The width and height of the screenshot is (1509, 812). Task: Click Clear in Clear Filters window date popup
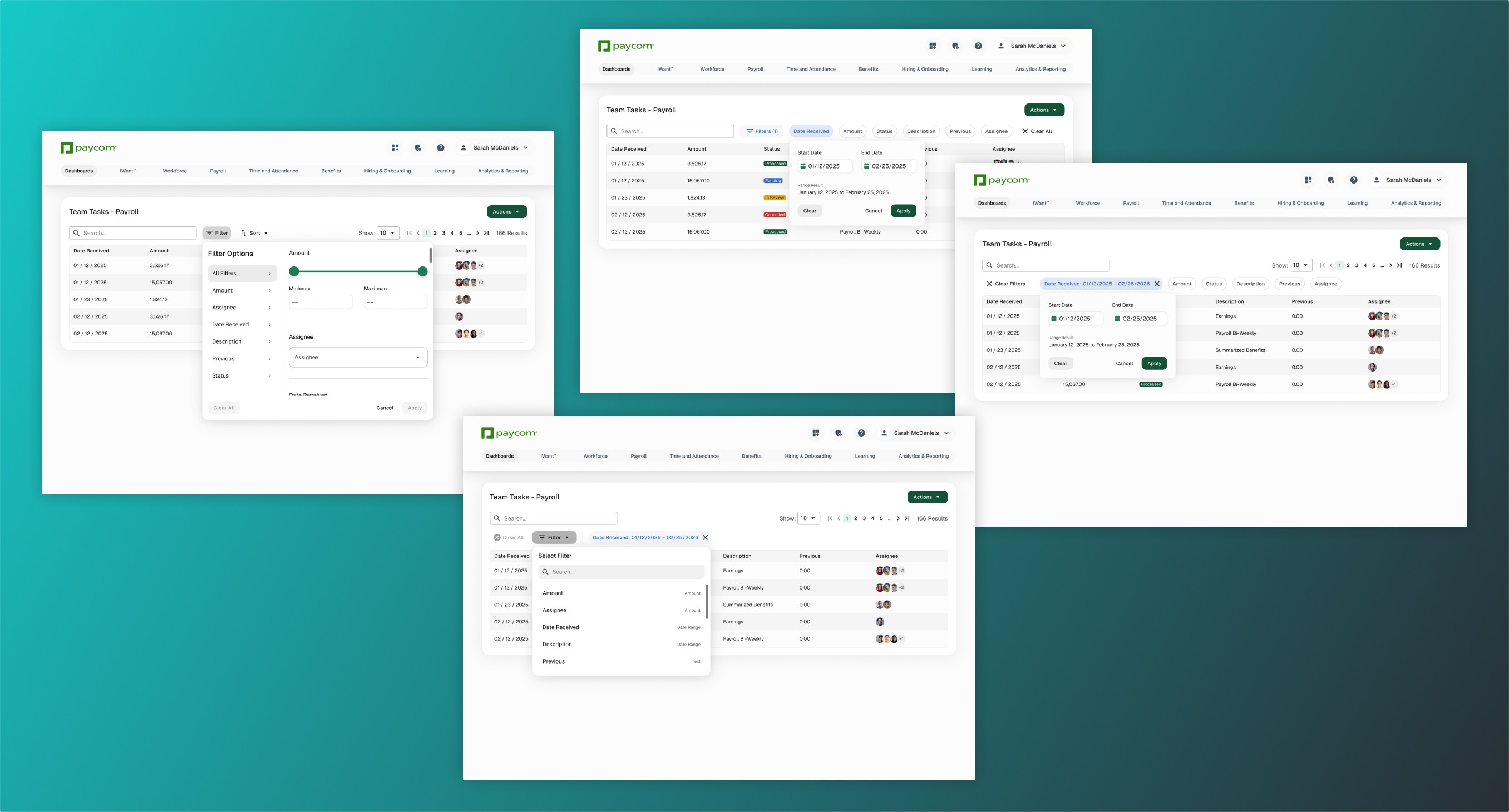[x=1061, y=364]
